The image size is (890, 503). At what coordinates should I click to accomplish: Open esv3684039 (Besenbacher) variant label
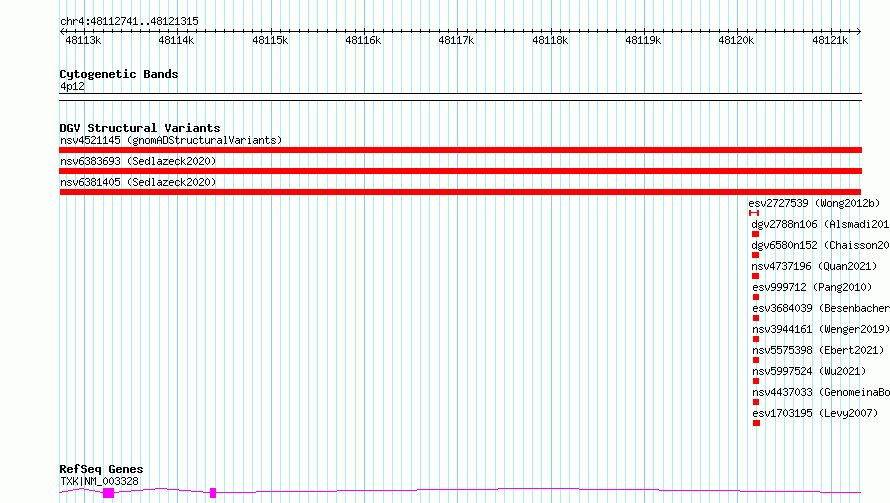pos(821,308)
